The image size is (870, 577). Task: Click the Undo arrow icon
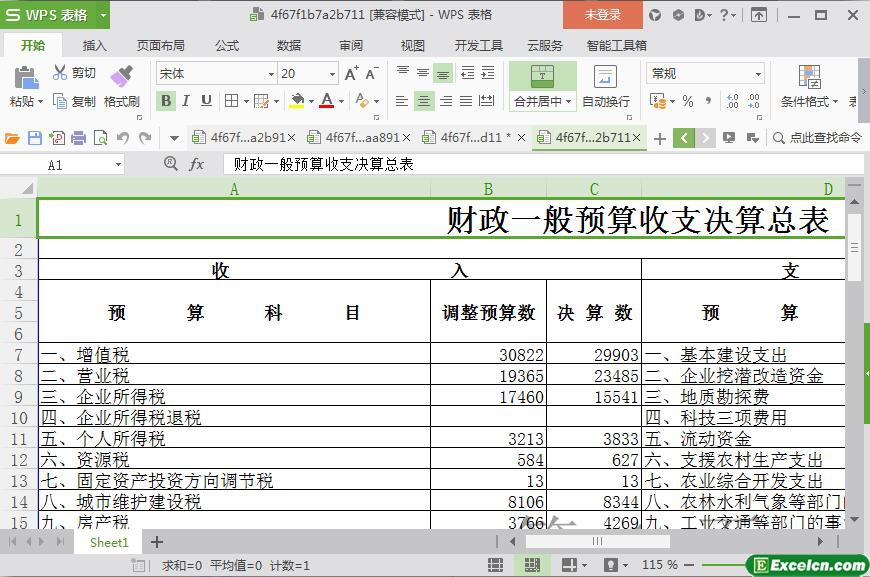122,138
